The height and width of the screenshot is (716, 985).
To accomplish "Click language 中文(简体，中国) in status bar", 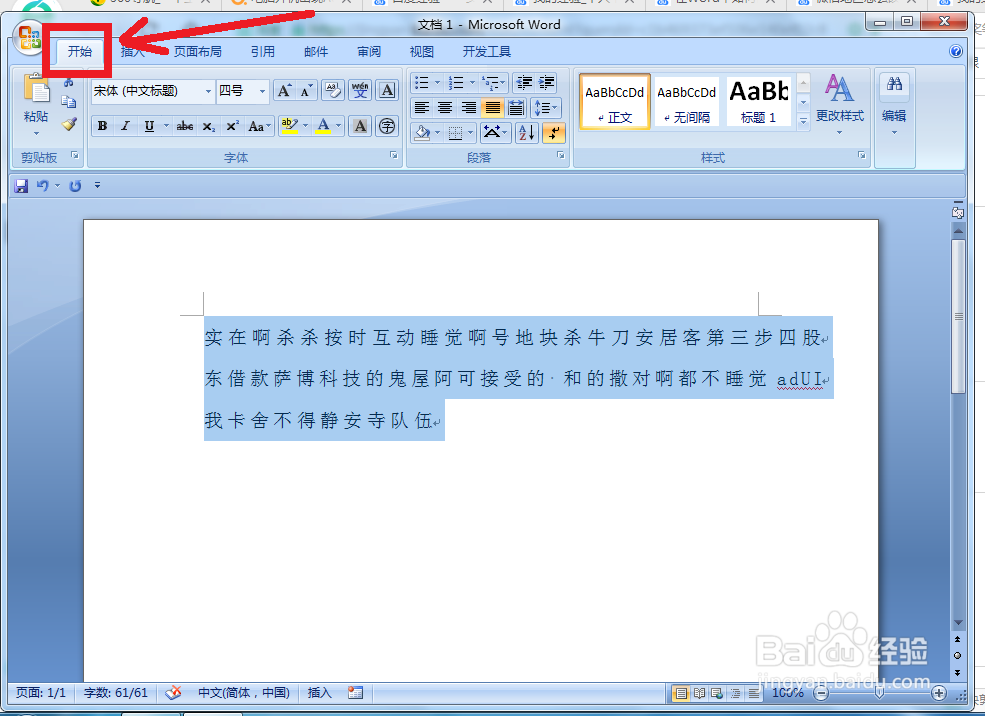I will pyautogui.click(x=244, y=693).
